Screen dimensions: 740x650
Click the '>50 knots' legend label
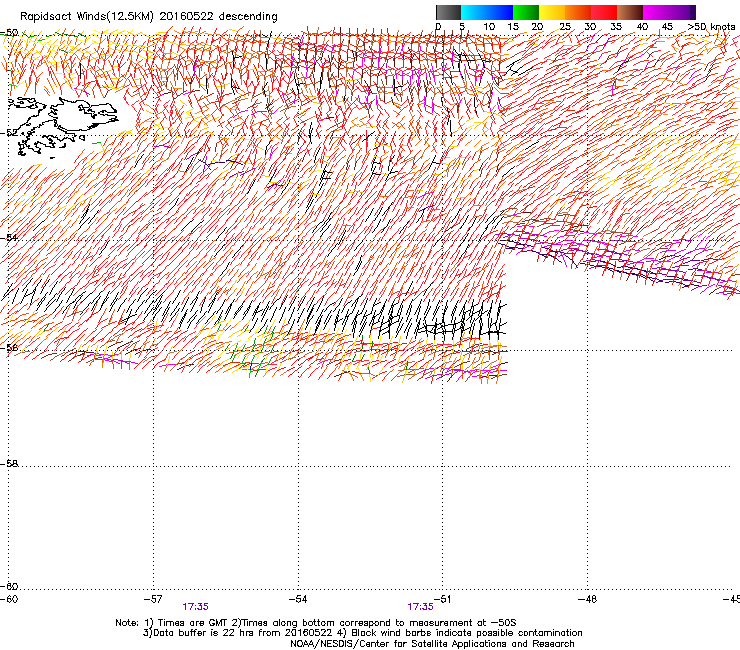click(x=711, y=26)
